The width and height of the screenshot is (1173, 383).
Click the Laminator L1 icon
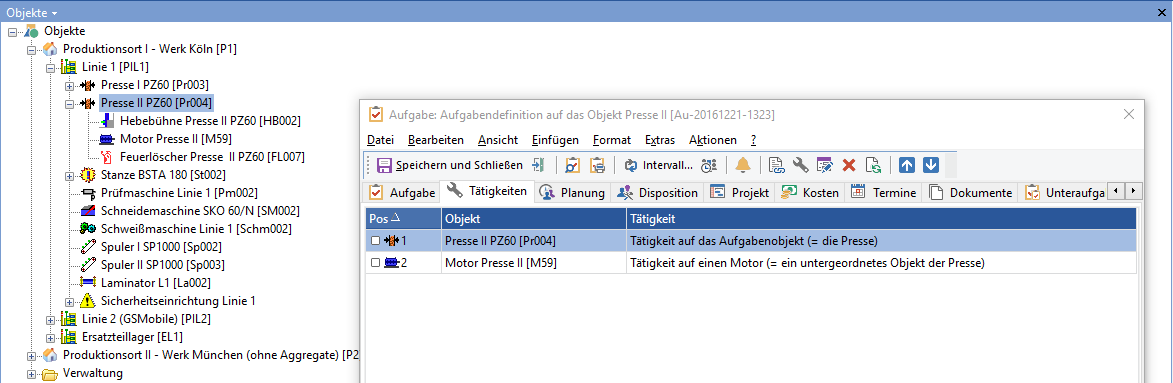88,283
